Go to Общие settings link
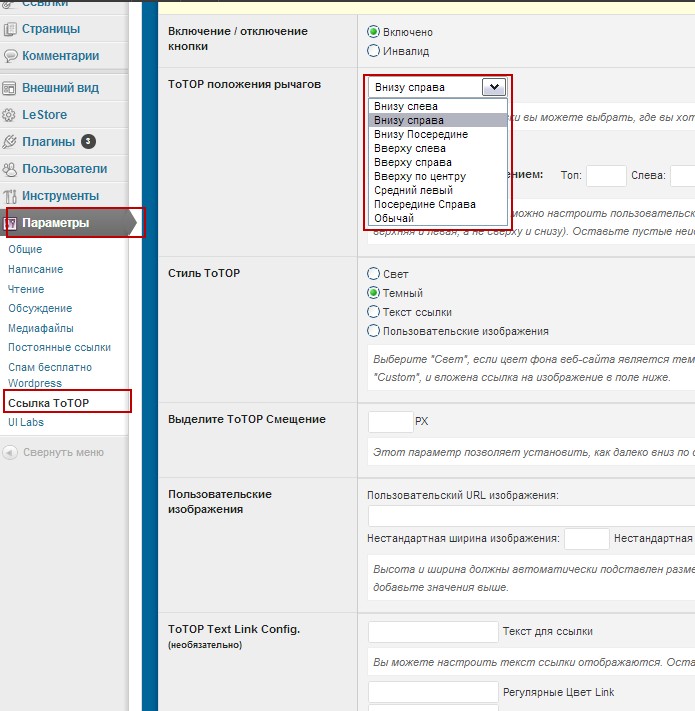 pyautogui.click(x=25, y=249)
